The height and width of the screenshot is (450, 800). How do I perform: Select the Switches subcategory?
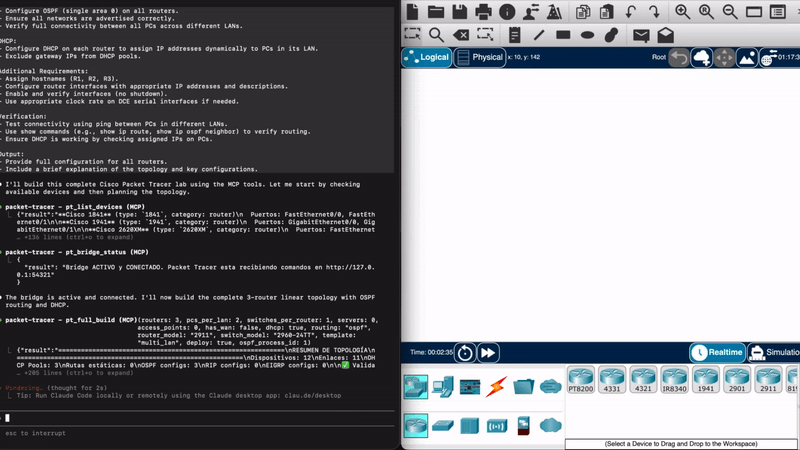(443, 426)
